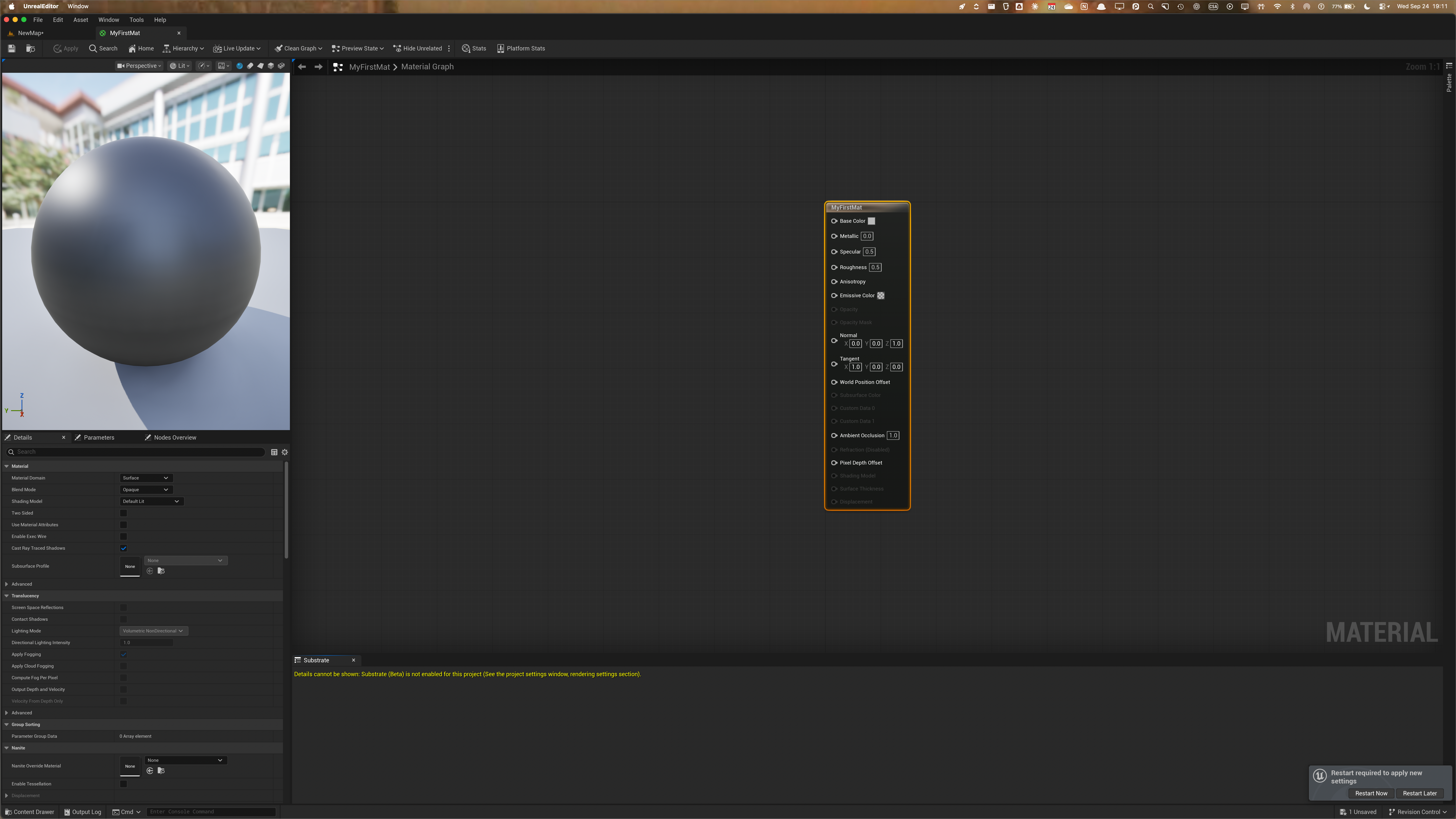Toggle Apply Fogging checkbox
Image resolution: width=1456 pixels, height=819 pixels.
click(x=123, y=655)
